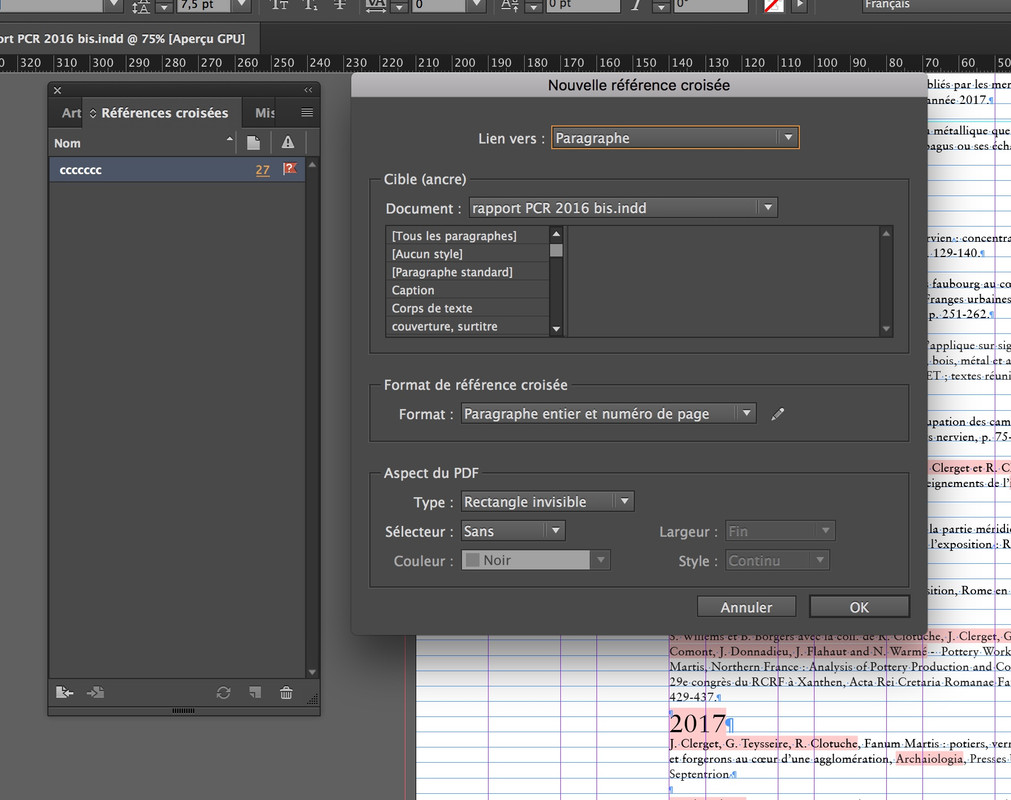1011x800 pixels.
Task: Click the Noir color swatch in Couleur
Action: [473, 560]
